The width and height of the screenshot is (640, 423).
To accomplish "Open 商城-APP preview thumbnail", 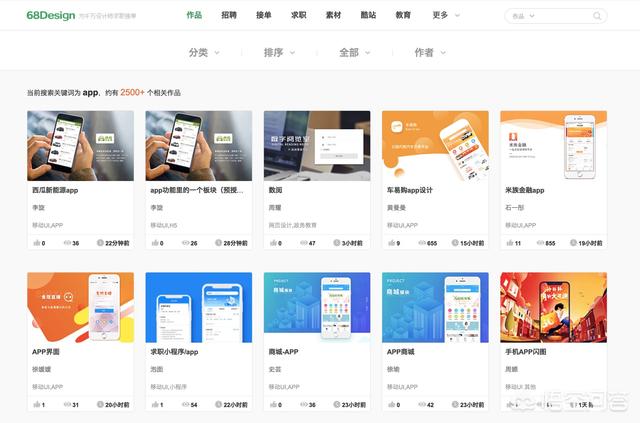I will (x=317, y=307).
